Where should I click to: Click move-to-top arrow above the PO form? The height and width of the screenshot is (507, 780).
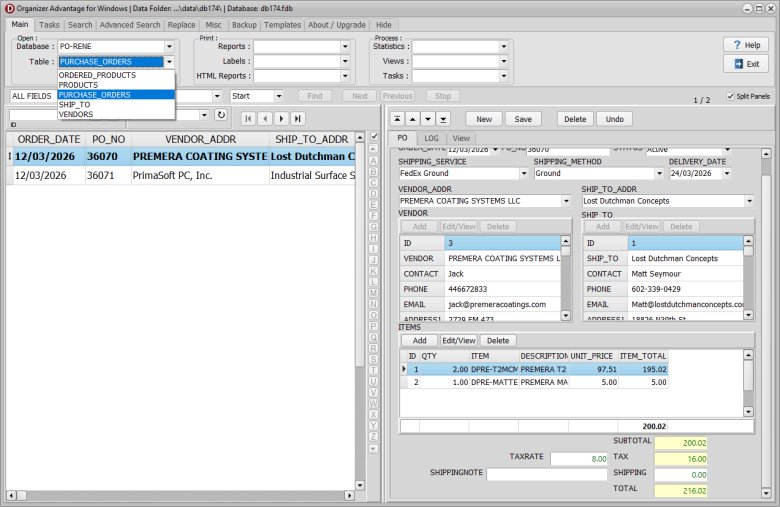coord(396,119)
